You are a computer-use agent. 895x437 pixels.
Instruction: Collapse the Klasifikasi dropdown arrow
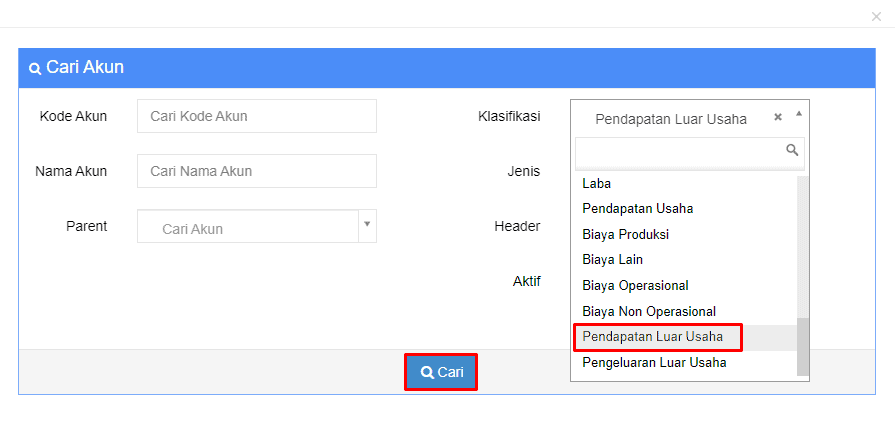[798, 114]
